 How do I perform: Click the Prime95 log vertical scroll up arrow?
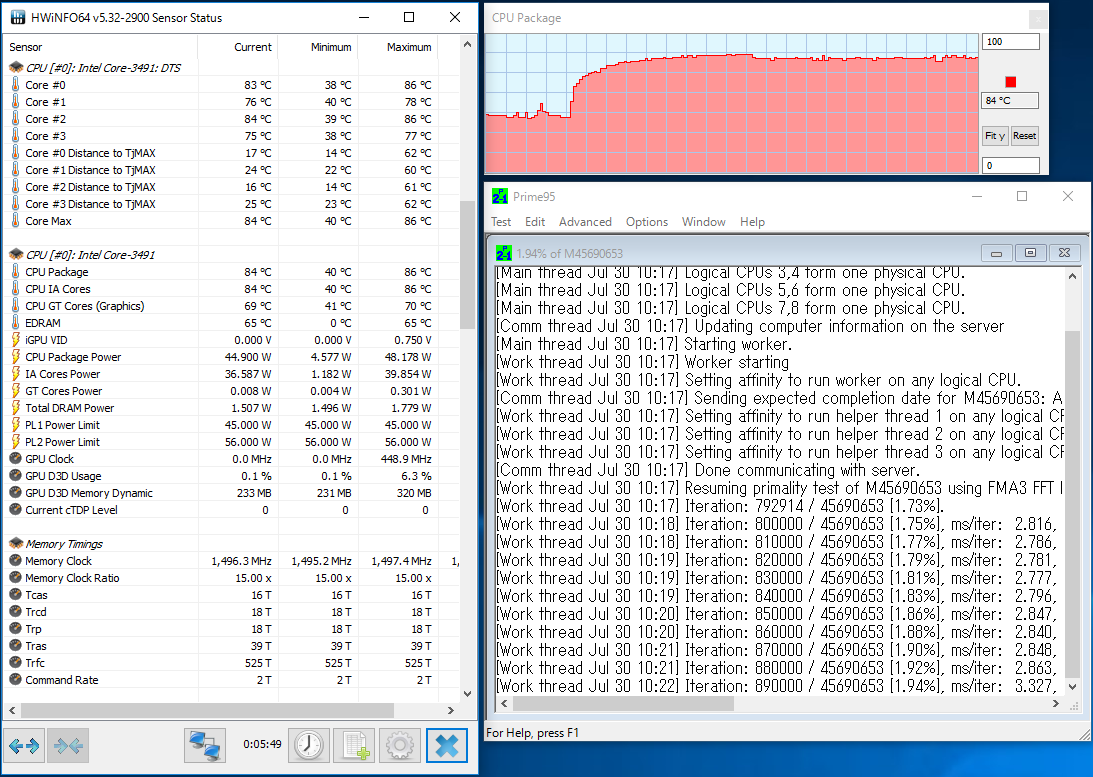pos(1072,276)
